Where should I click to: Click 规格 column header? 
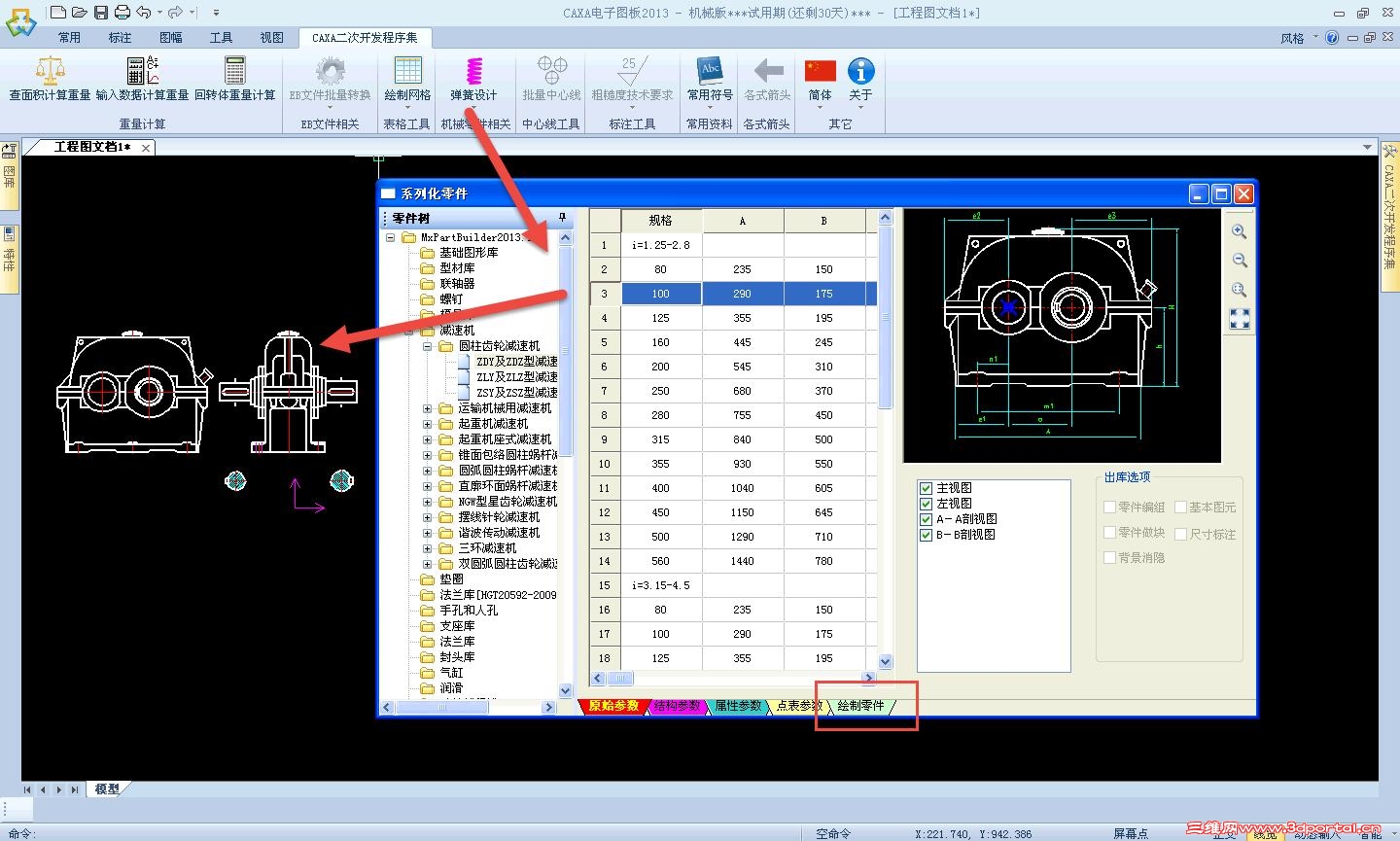click(660, 221)
